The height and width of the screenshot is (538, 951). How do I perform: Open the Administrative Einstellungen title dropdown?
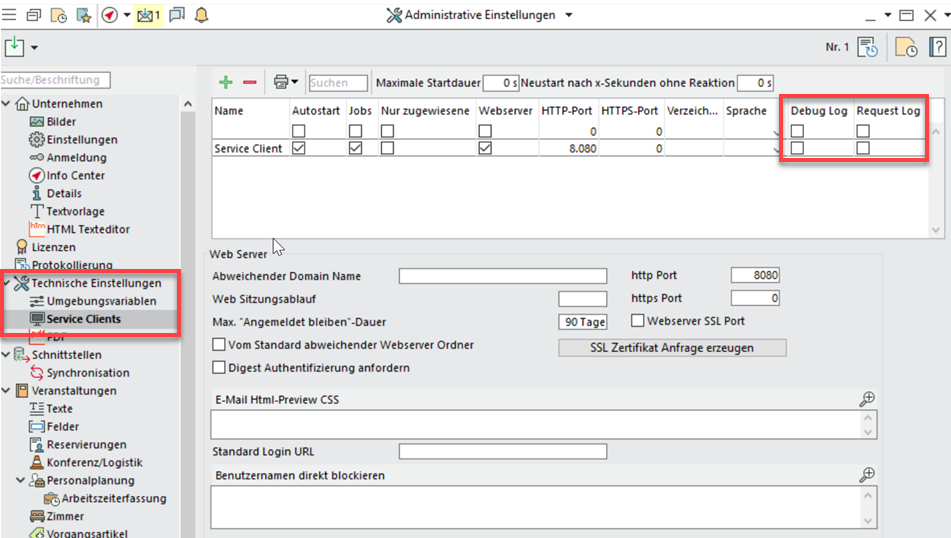coord(568,15)
